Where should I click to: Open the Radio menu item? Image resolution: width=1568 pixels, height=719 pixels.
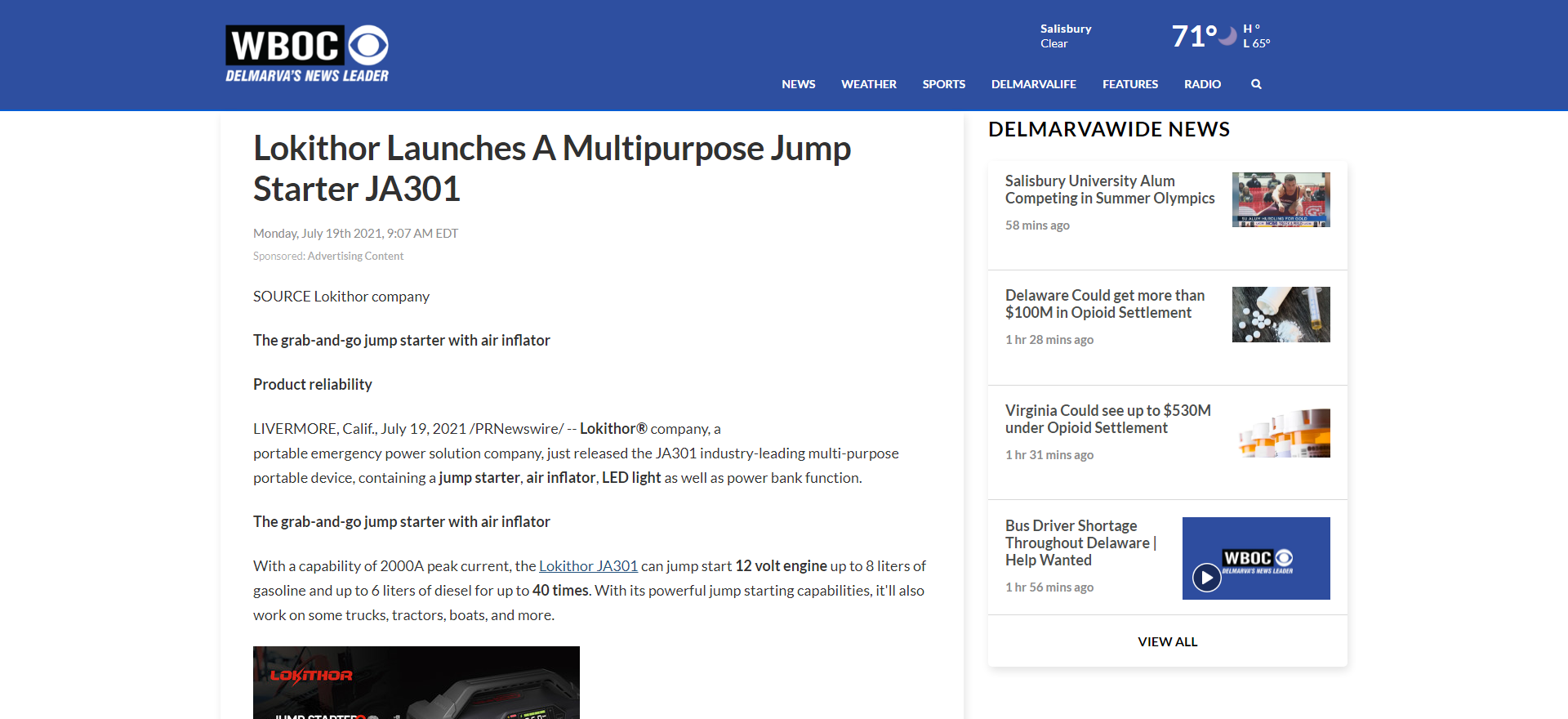[x=1202, y=84]
